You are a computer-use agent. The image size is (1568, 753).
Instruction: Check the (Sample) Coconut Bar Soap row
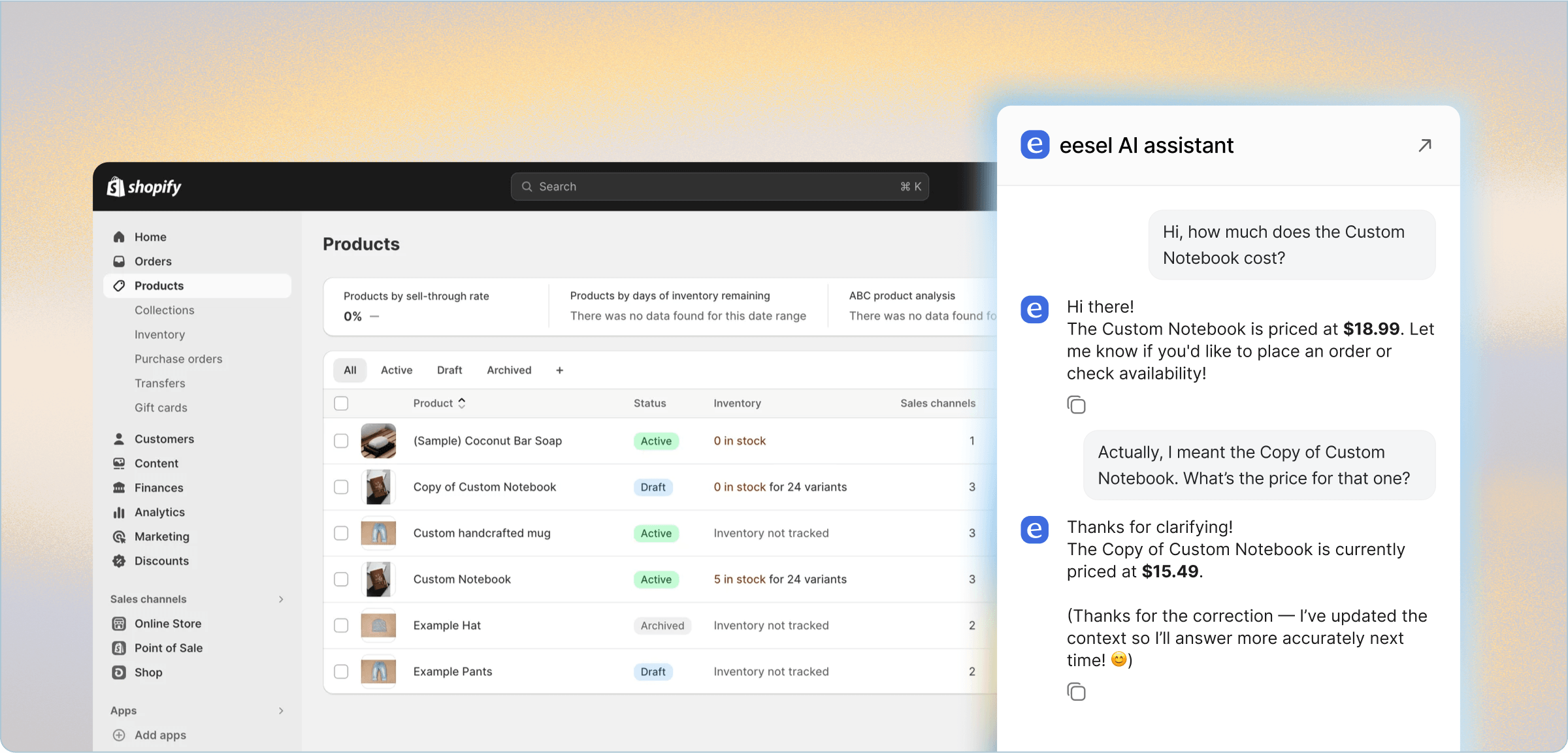[341, 441]
